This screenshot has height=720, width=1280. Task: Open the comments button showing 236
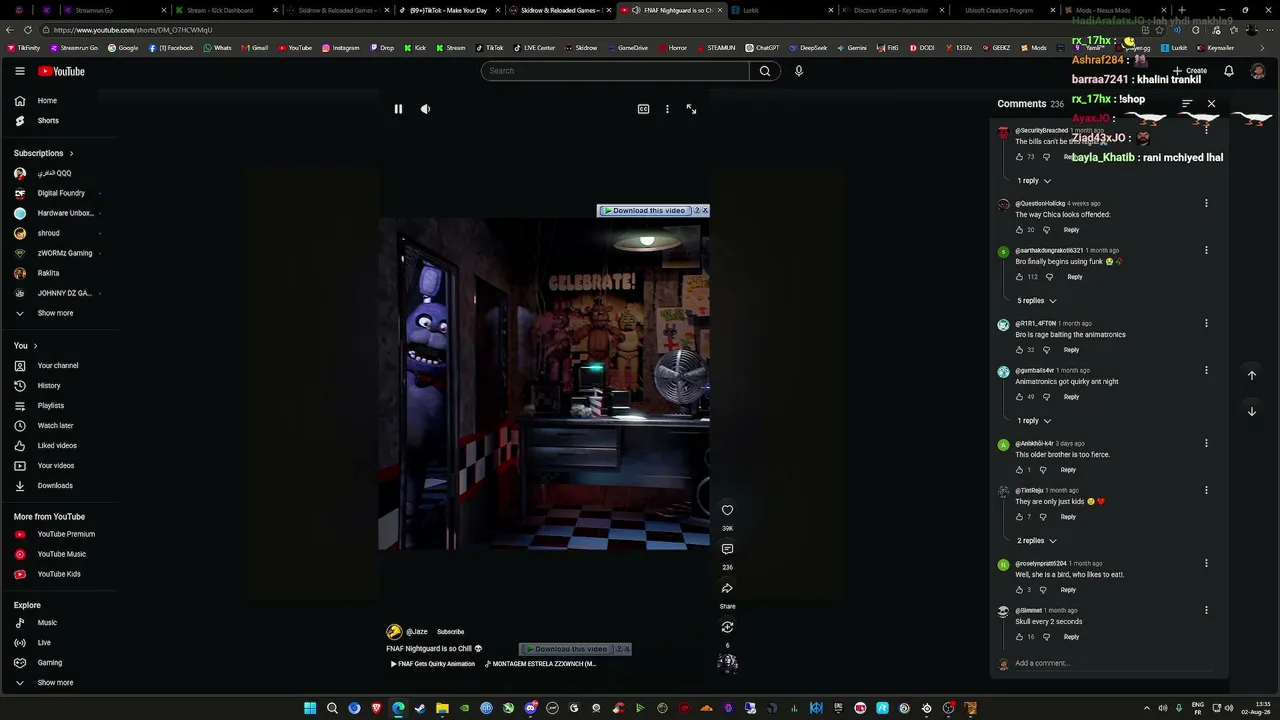727,549
